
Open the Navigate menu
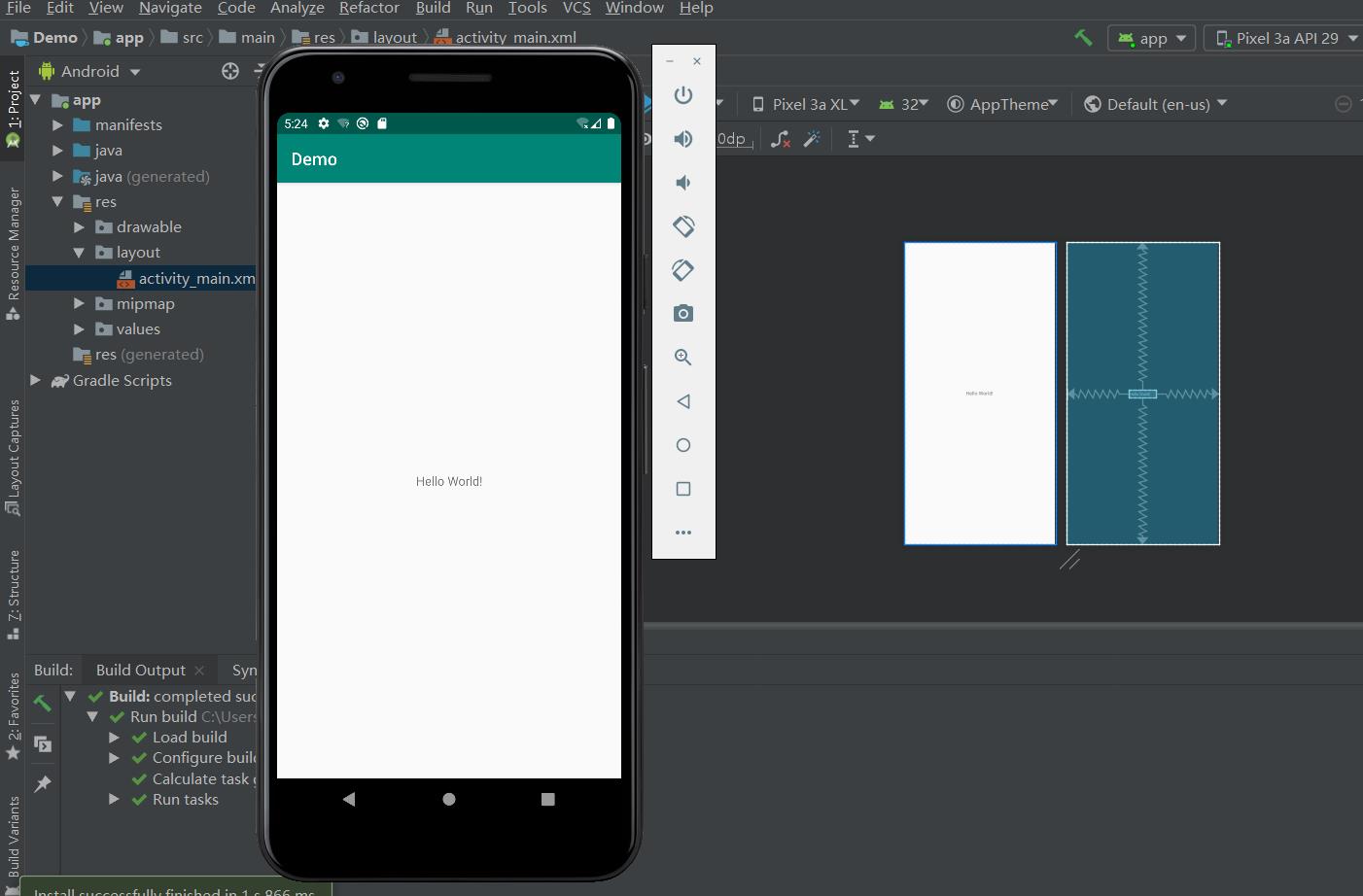[170, 8]
